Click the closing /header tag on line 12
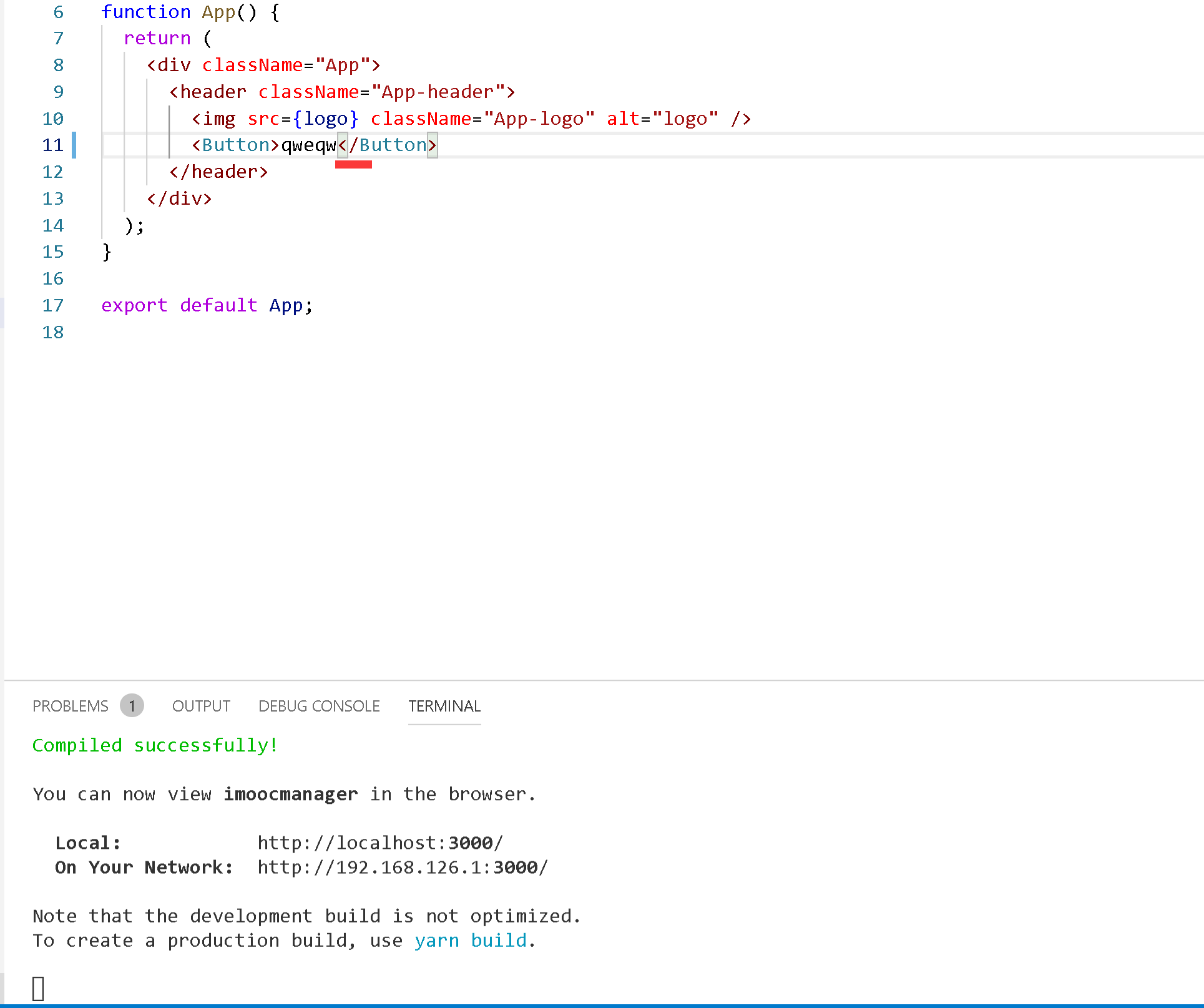1204x1008 pixels. (x=218, y=172)
